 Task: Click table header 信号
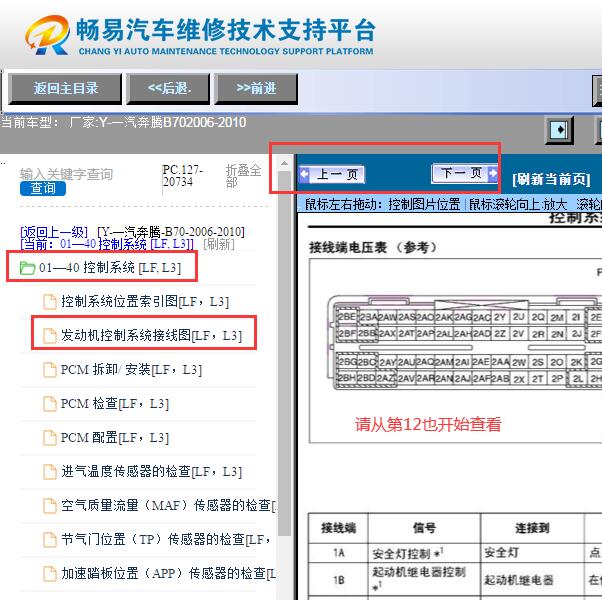[x=424, y=528]
